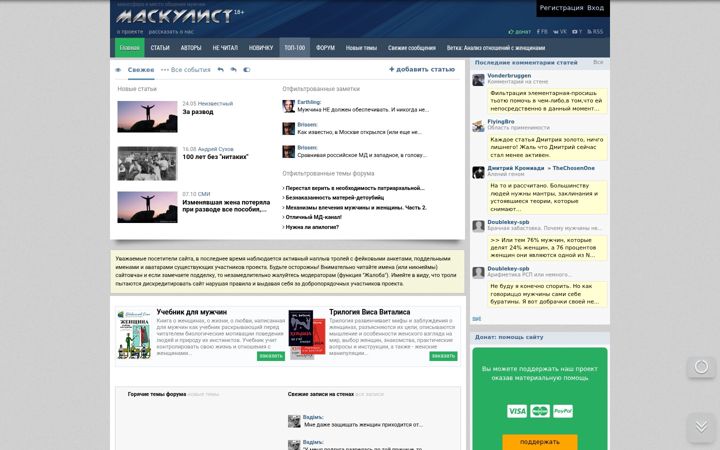This screenshot has height=450, width=720.
Task: Click Свежие записи на стенах heading
Action: 321,394
